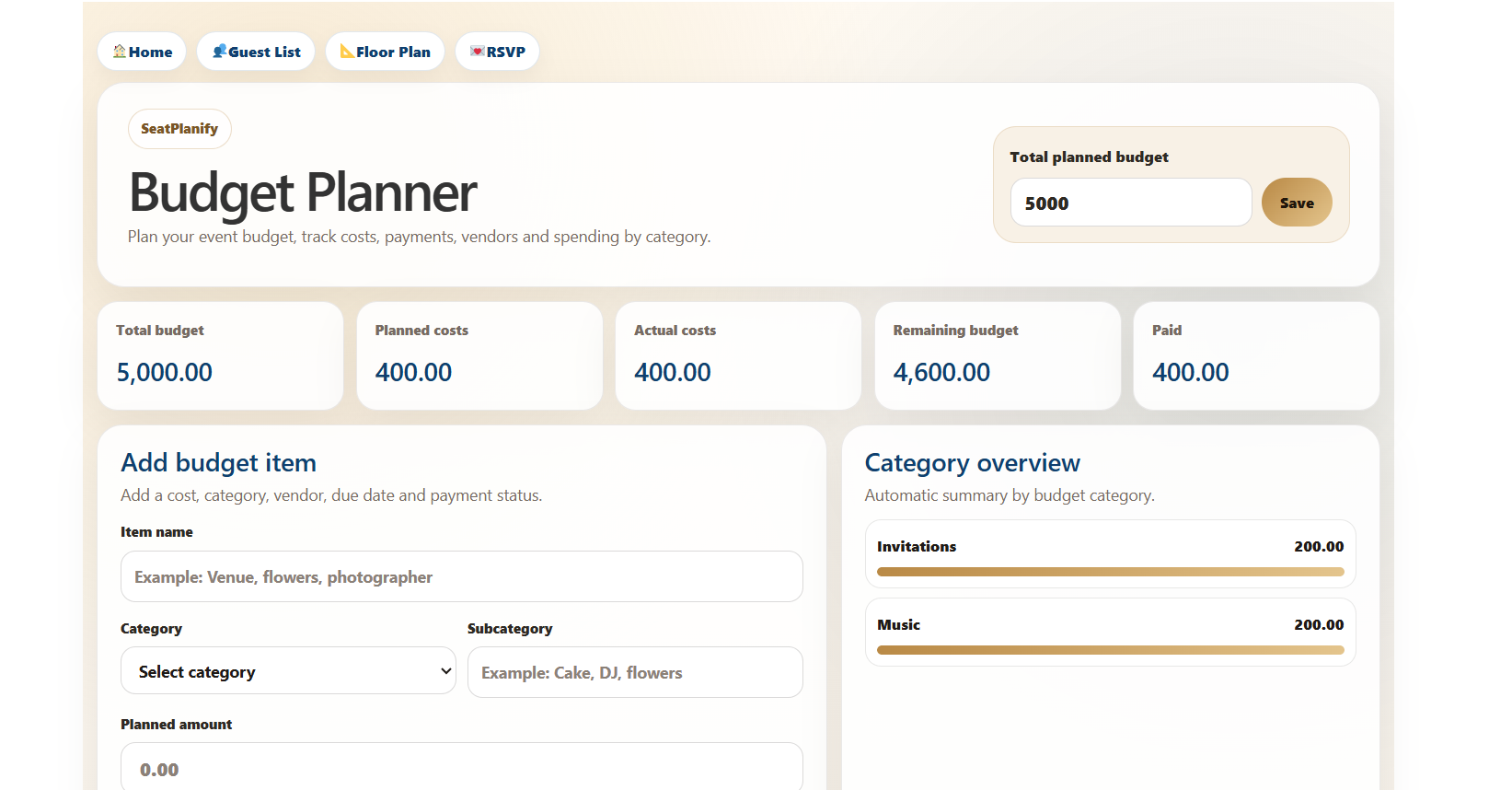Click the Plan your event budget description

pyautogui.click(x=419, y=237)
